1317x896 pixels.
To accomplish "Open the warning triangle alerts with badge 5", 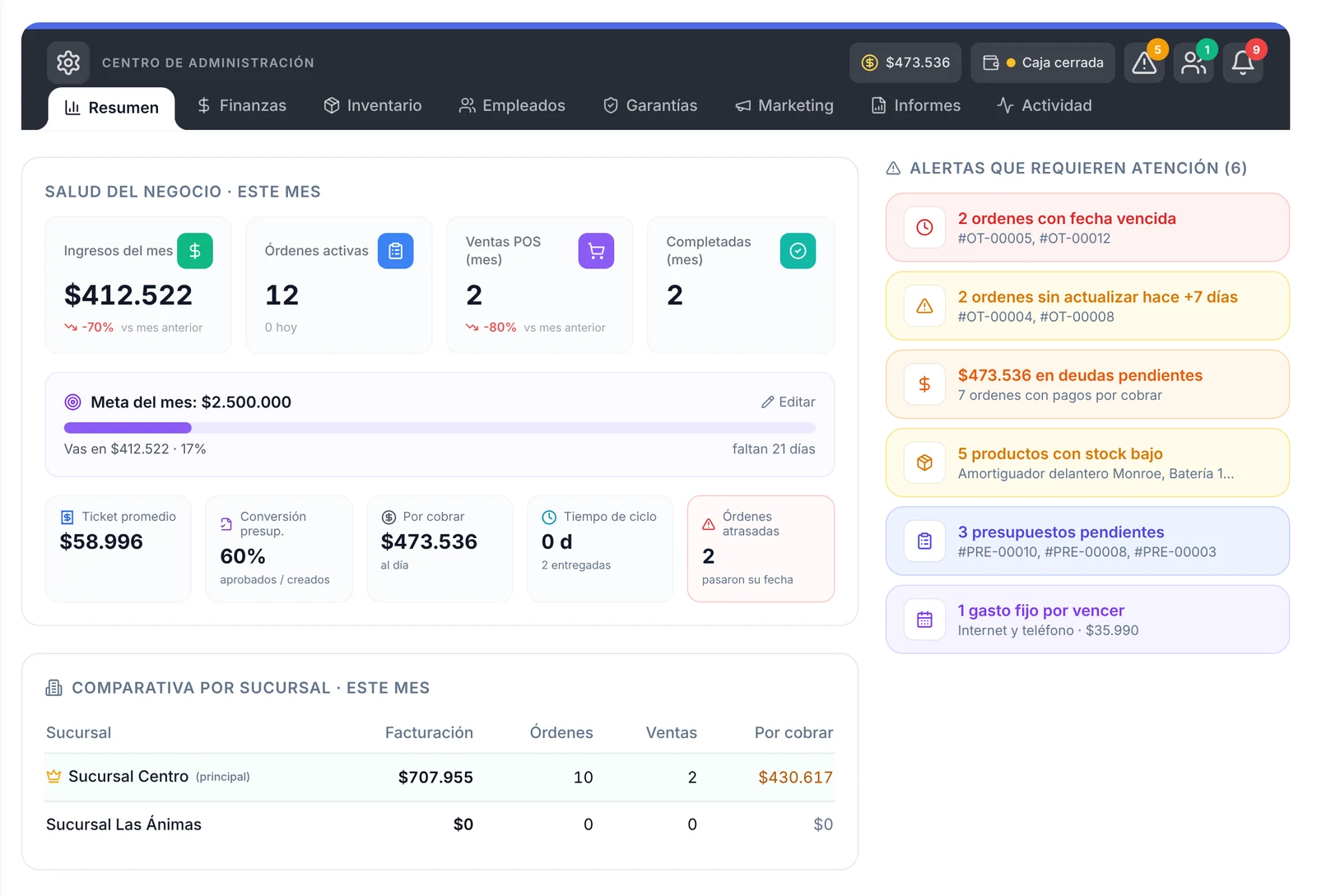I will [x=1144, y=63].
